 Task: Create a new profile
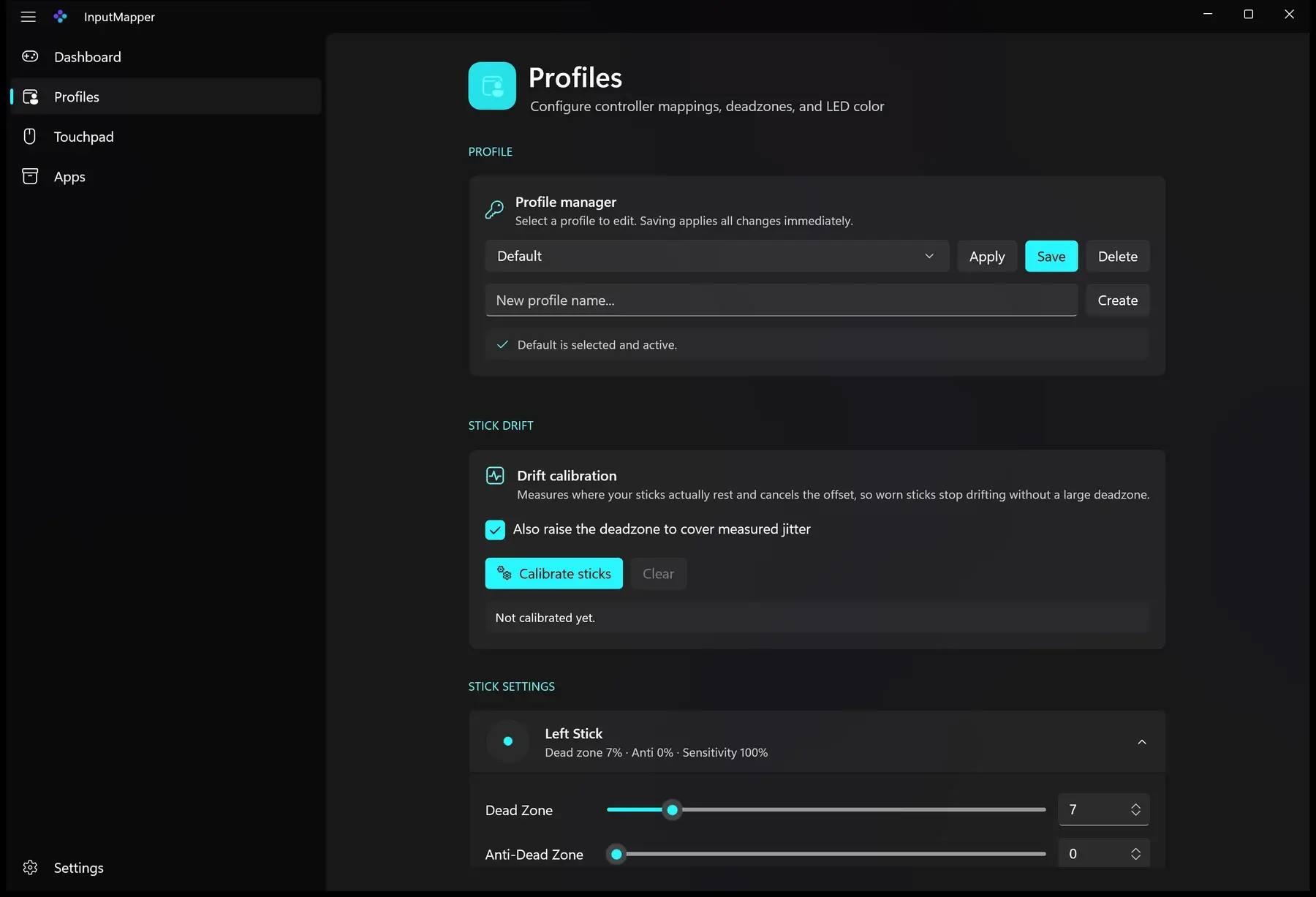coord(1118,300)
